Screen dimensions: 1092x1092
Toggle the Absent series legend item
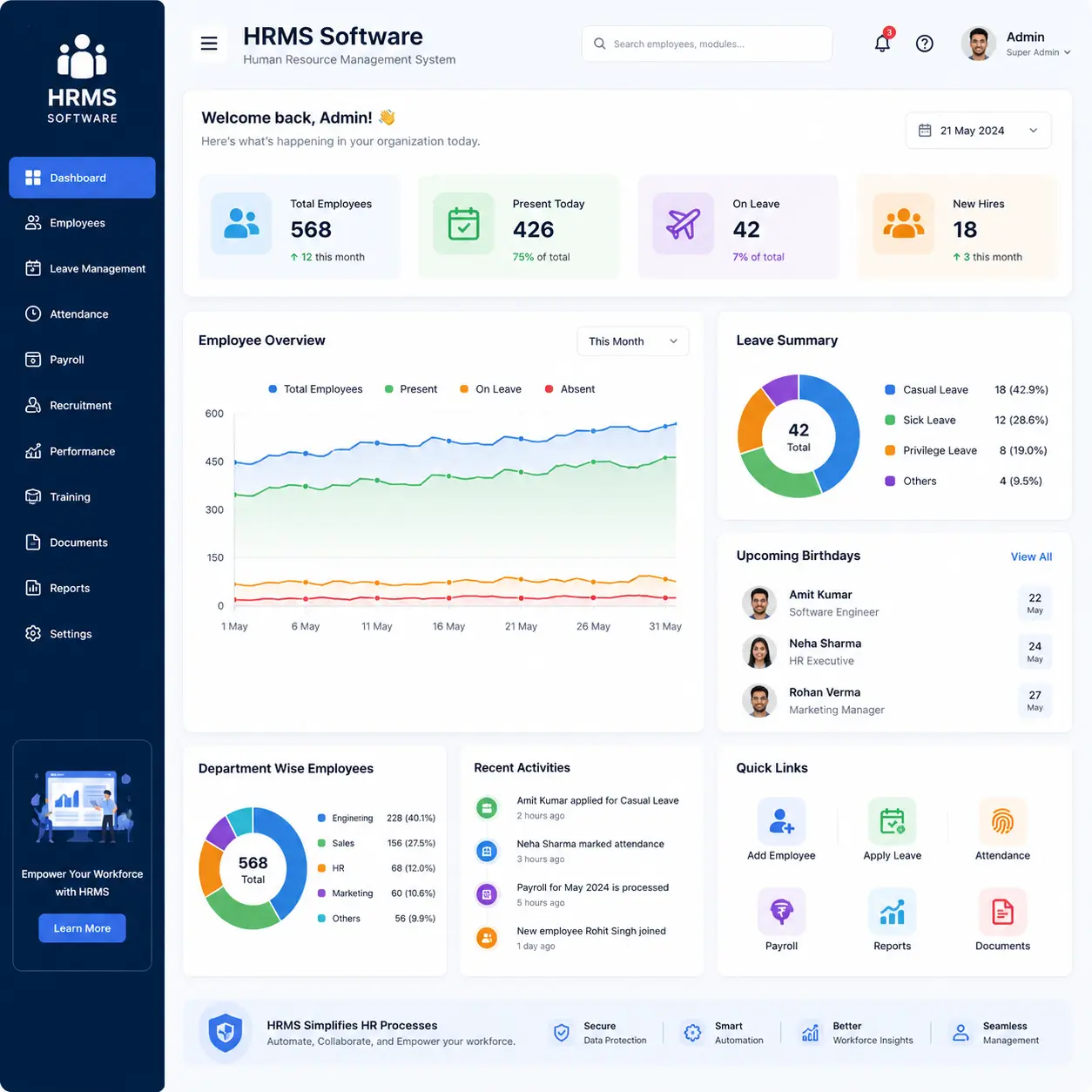[570, 389]
